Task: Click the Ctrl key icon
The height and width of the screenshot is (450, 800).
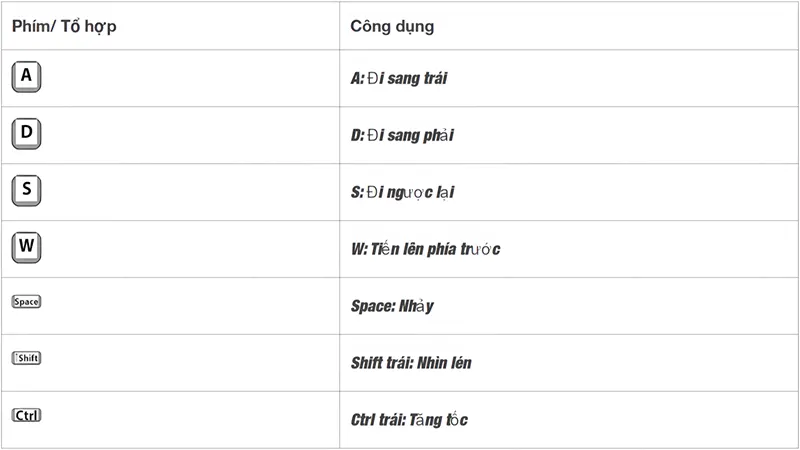Action: (x=26, y=414)
